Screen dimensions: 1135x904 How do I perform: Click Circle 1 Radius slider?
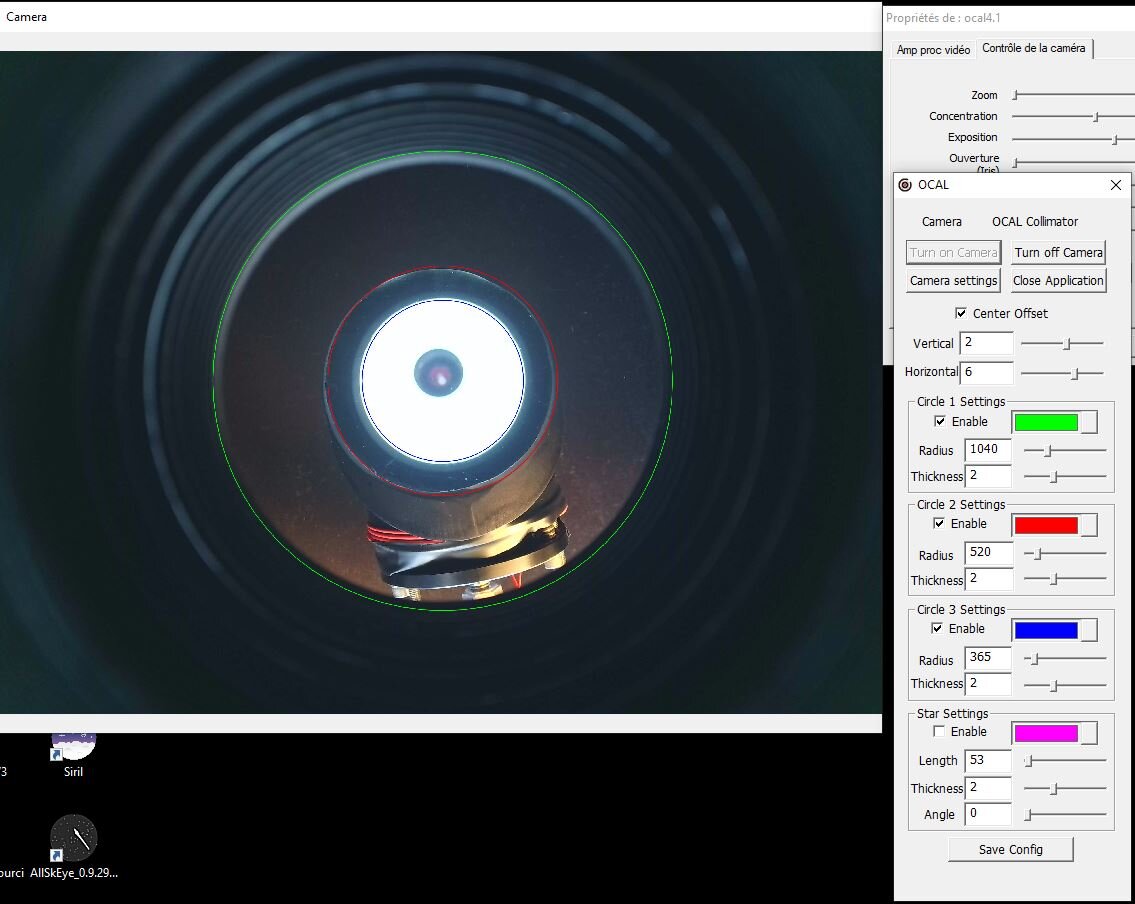(x=1065, y=450)
